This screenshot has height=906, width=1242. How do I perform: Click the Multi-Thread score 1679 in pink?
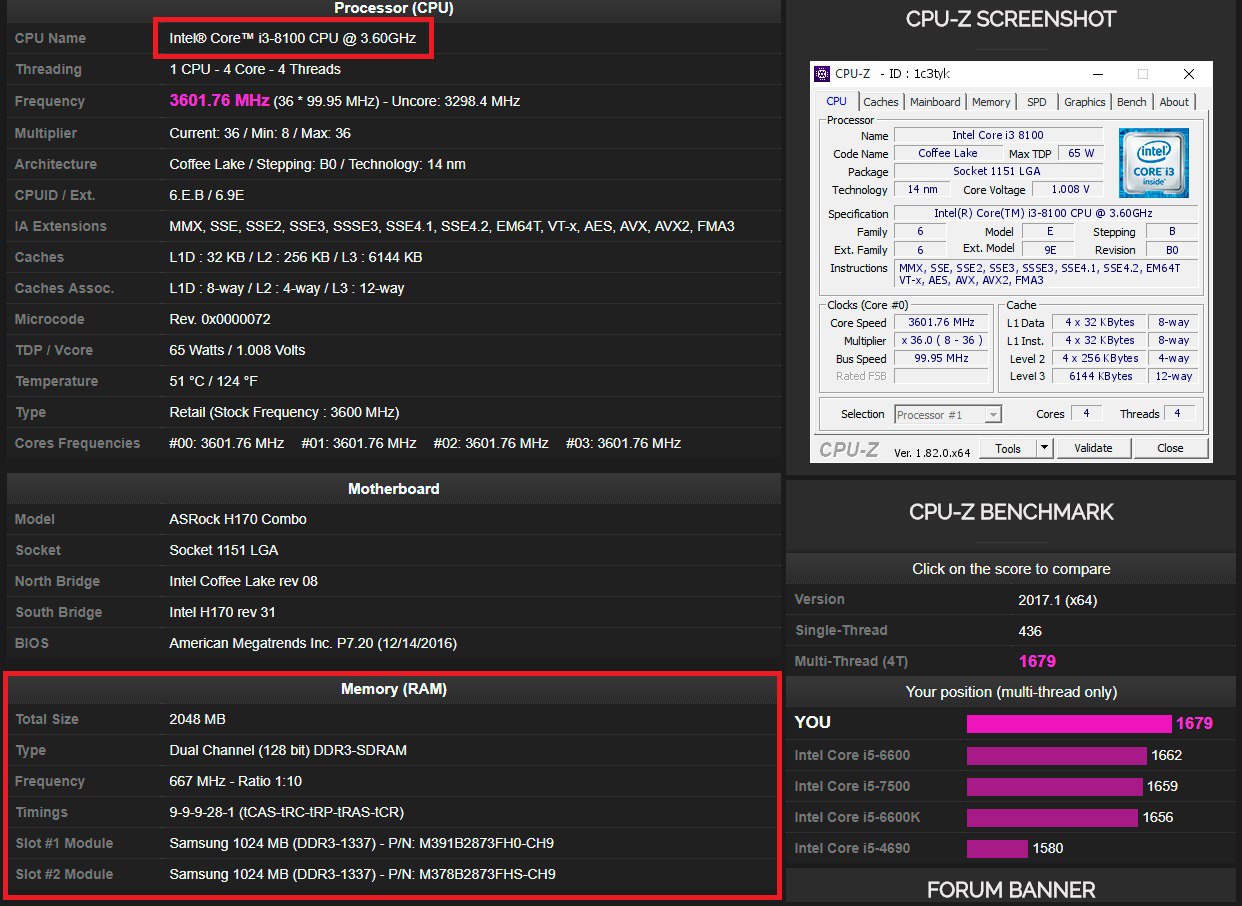click(x=1037, y=661)
